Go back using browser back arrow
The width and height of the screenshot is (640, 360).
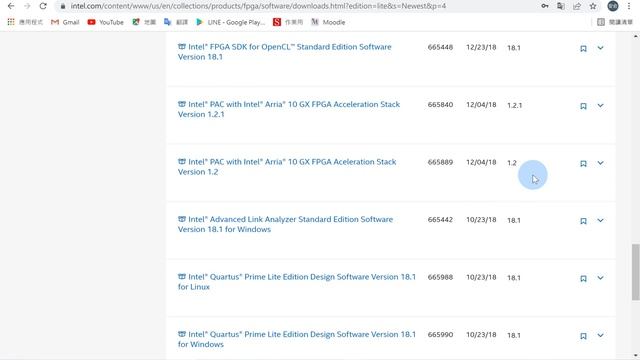pyautogui.click(x=11, y=6)
